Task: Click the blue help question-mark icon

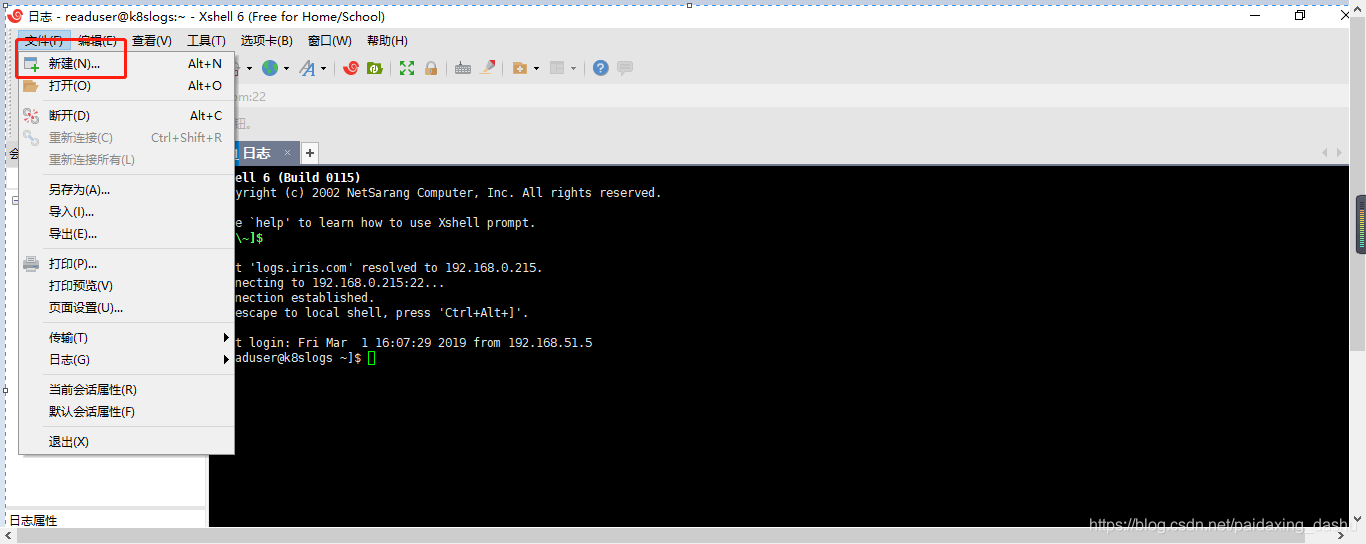Action: point(600,68)
